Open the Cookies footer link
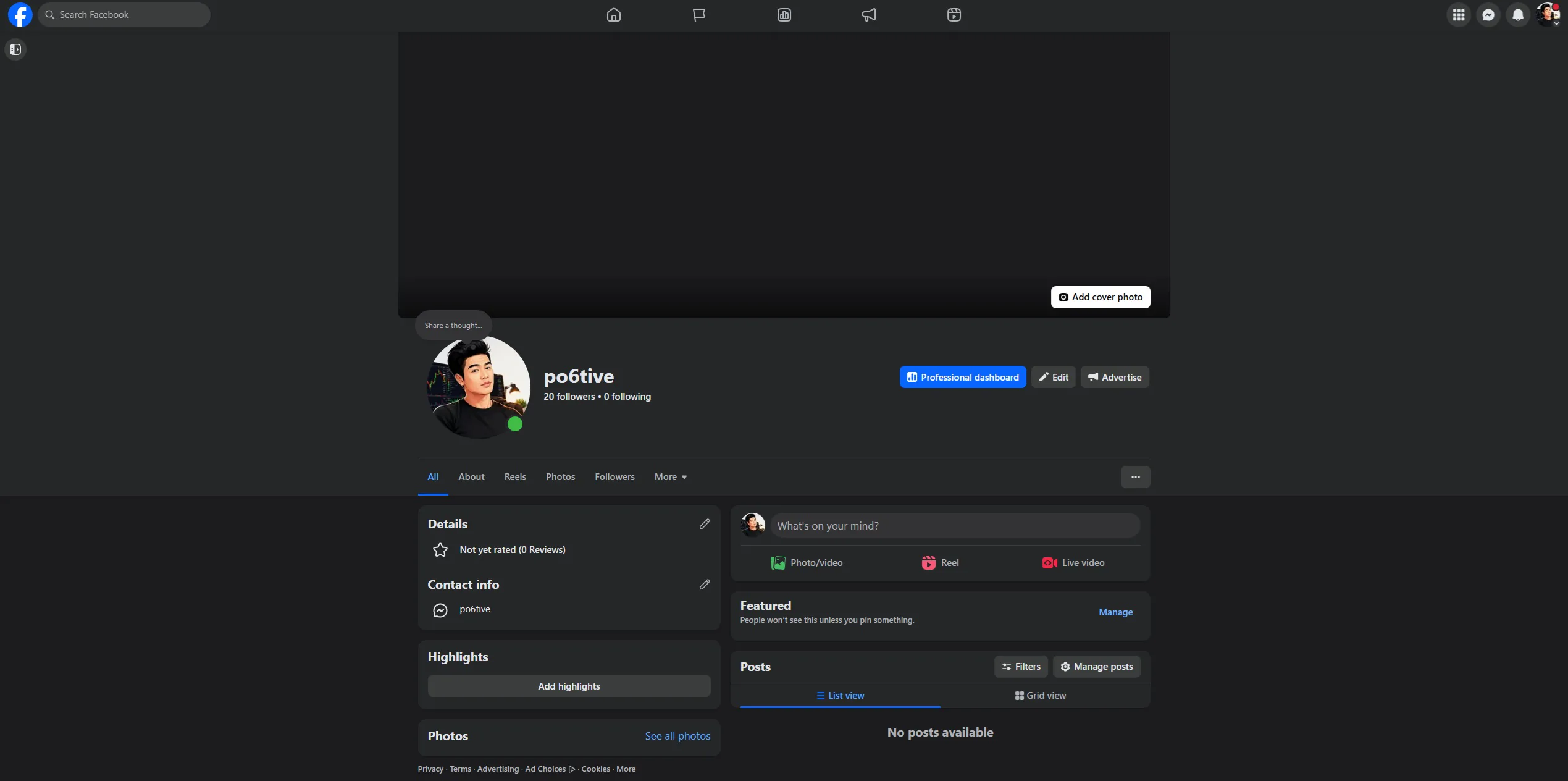 coord(595,769)
